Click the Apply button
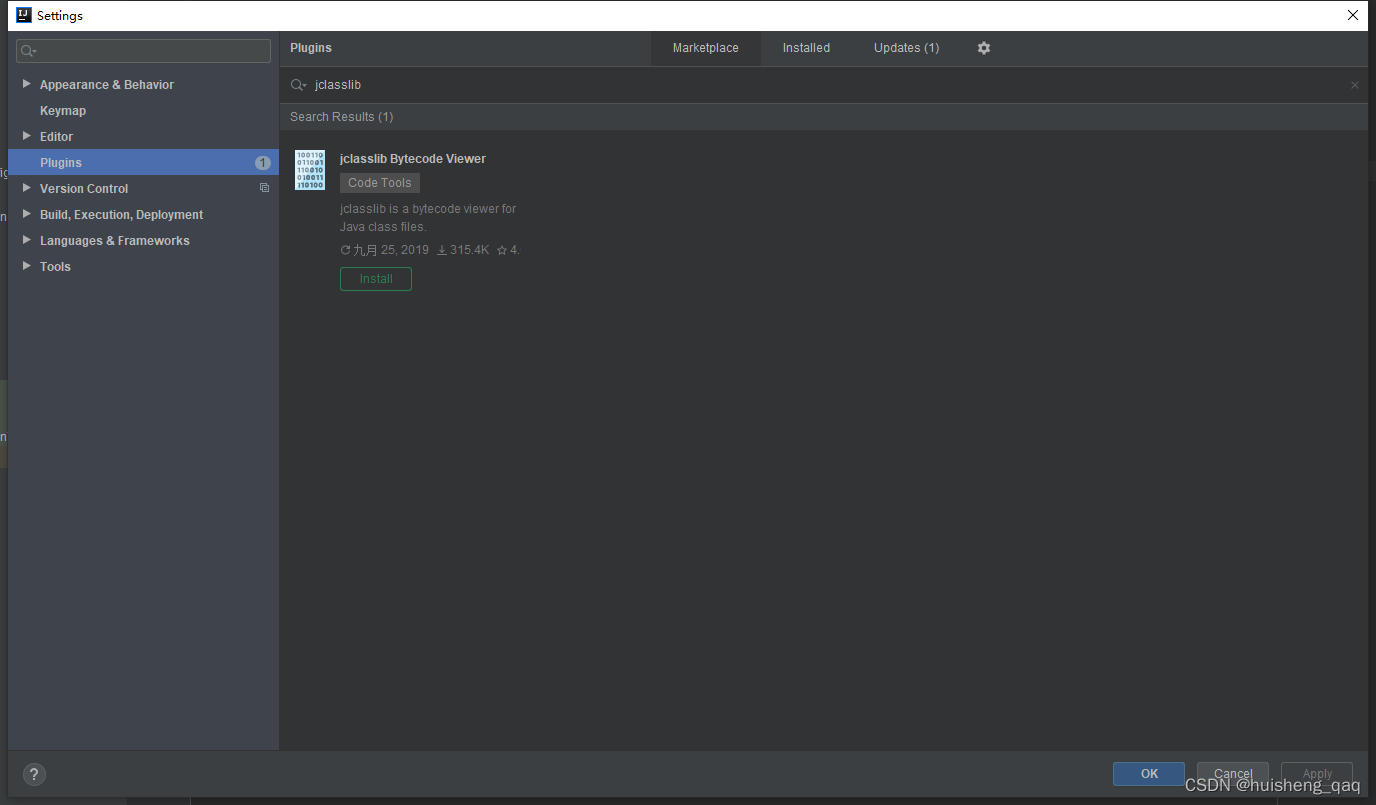Screen dimensions: 1376x805 coord(1317,774)
